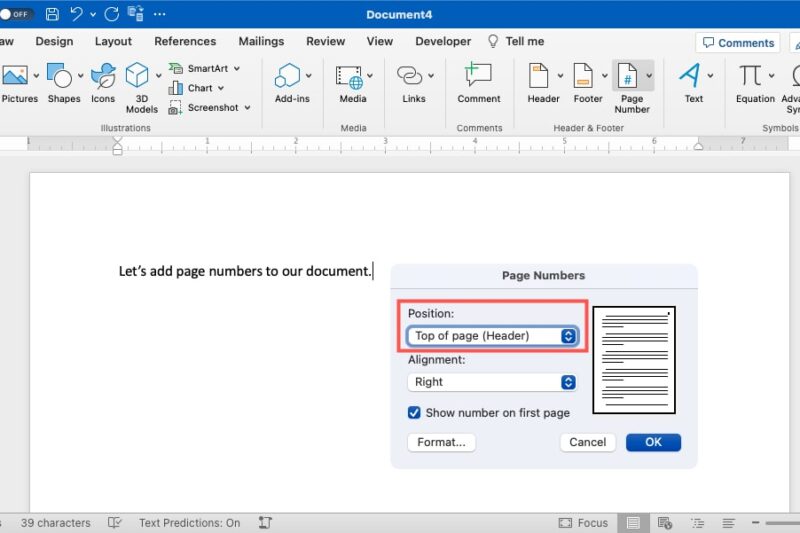The width and height of the screenshot is (800, 533).
Task: Click the 39 characters count in status bar
Action: 55,523
